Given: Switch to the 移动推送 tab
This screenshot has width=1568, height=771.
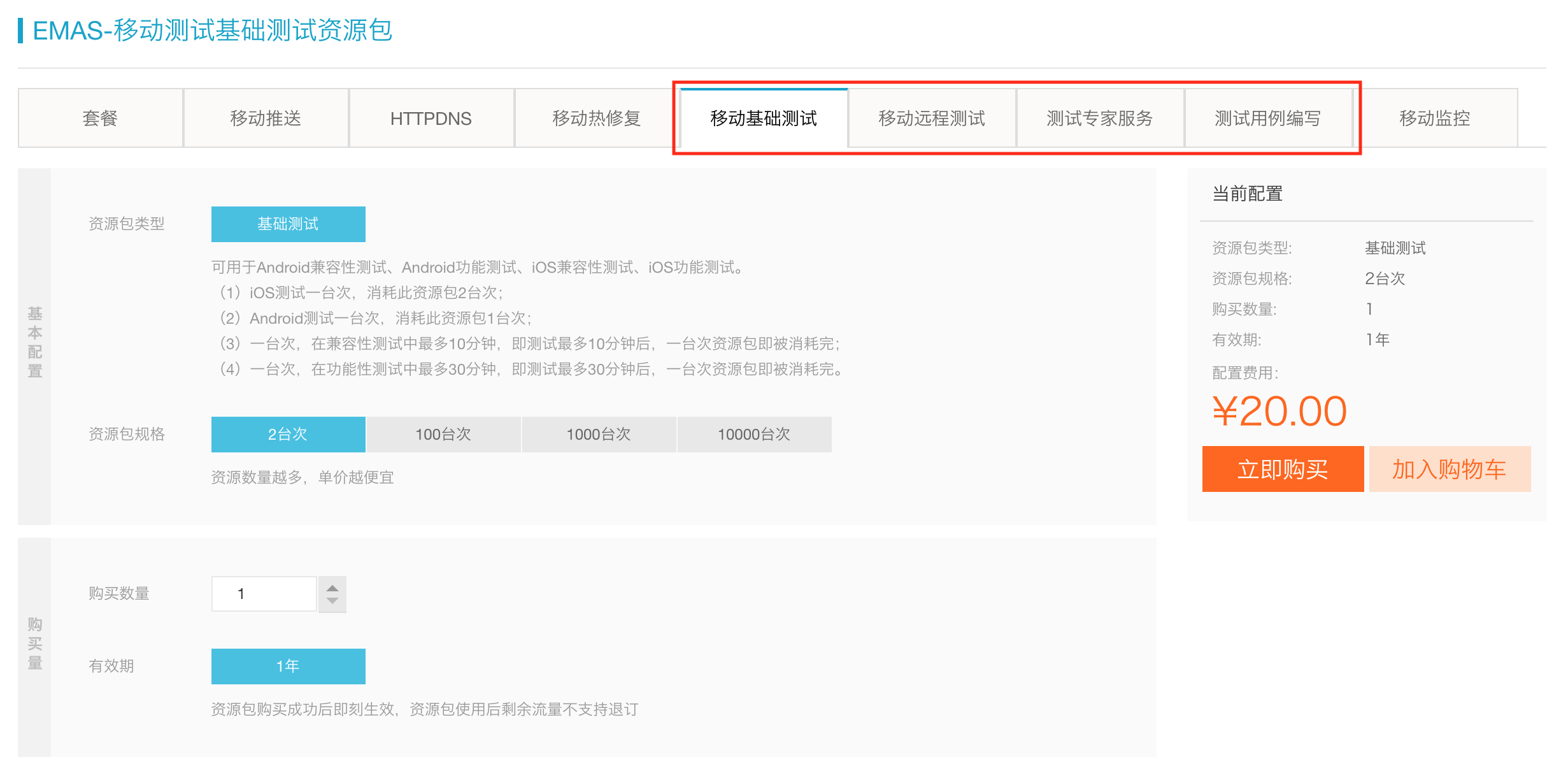Looking at the screenshot, I should pos(266,118).
